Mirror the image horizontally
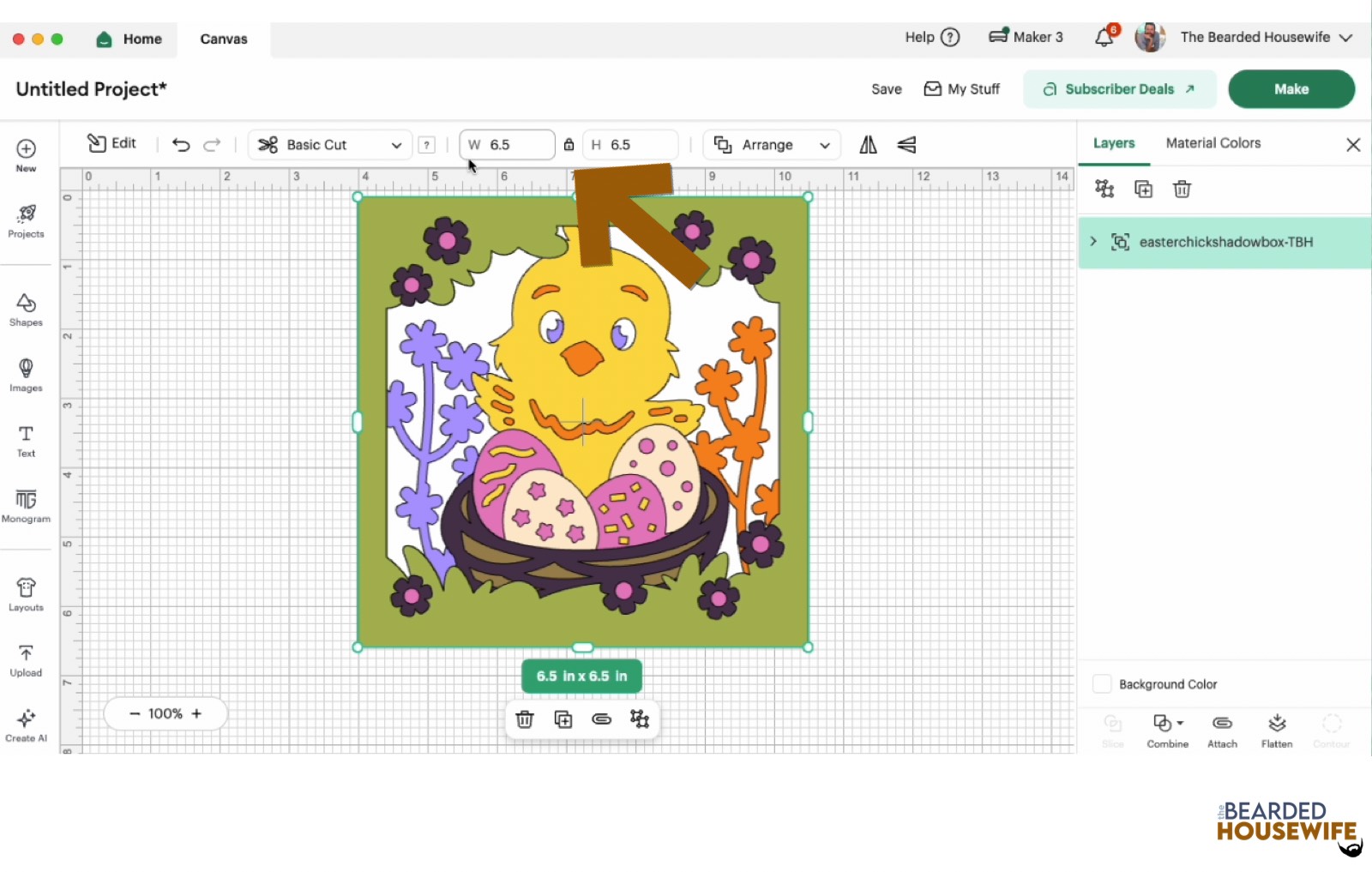 [867, 145]
